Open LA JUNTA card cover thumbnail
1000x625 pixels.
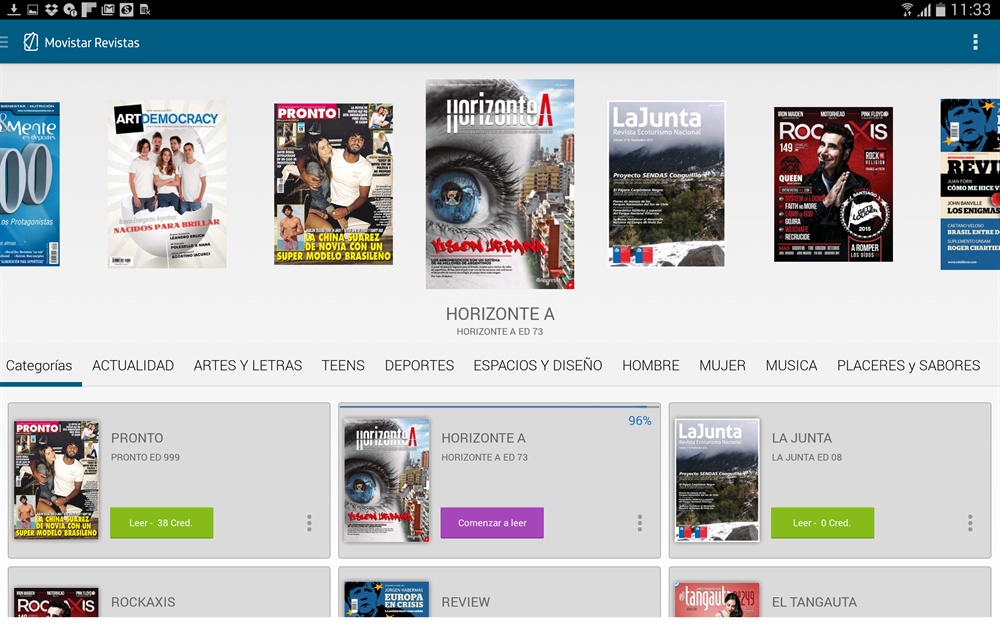tap(717, 480)
